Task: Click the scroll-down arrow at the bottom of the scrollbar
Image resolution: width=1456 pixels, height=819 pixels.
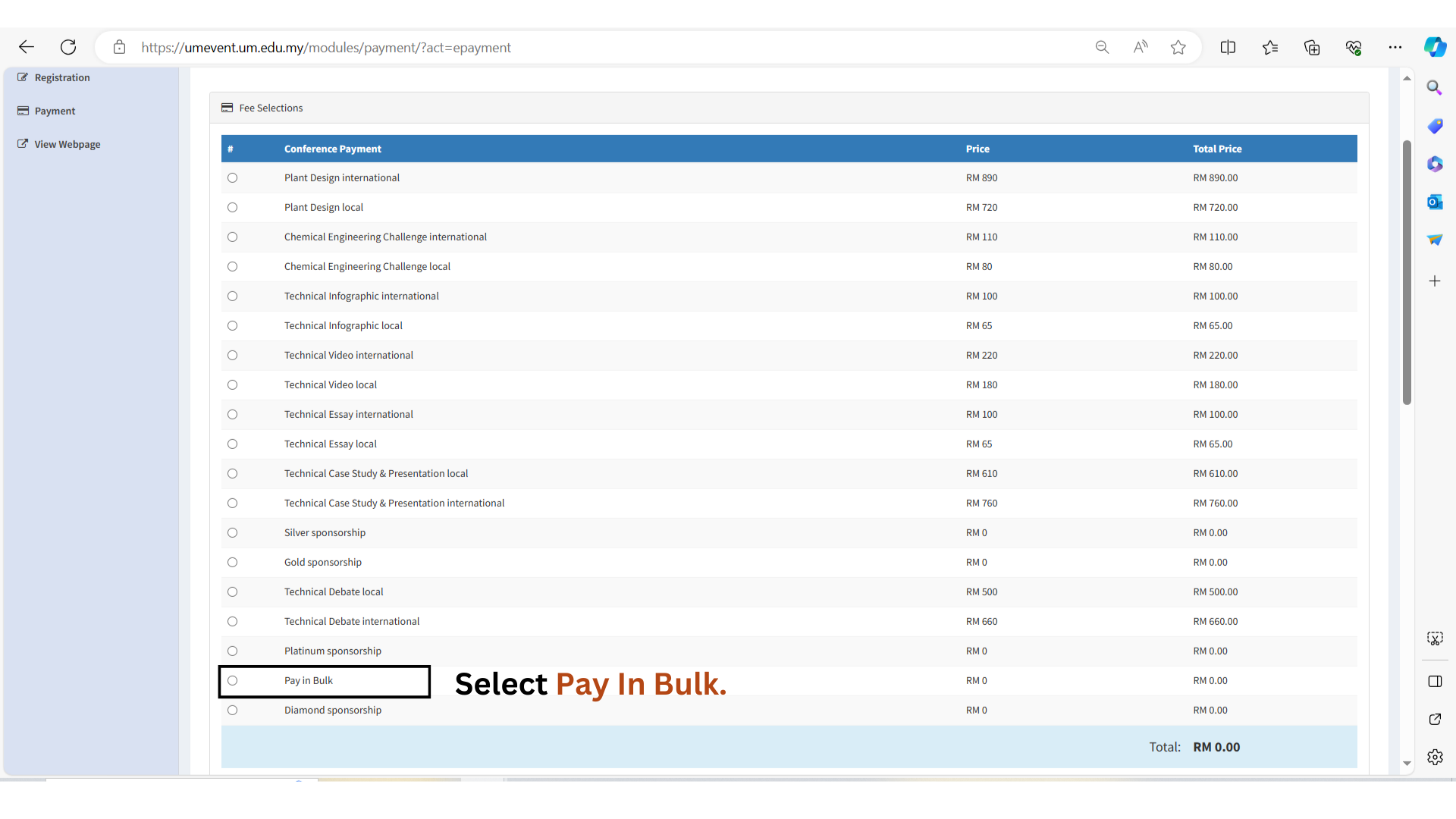Action: [1407, 764]
